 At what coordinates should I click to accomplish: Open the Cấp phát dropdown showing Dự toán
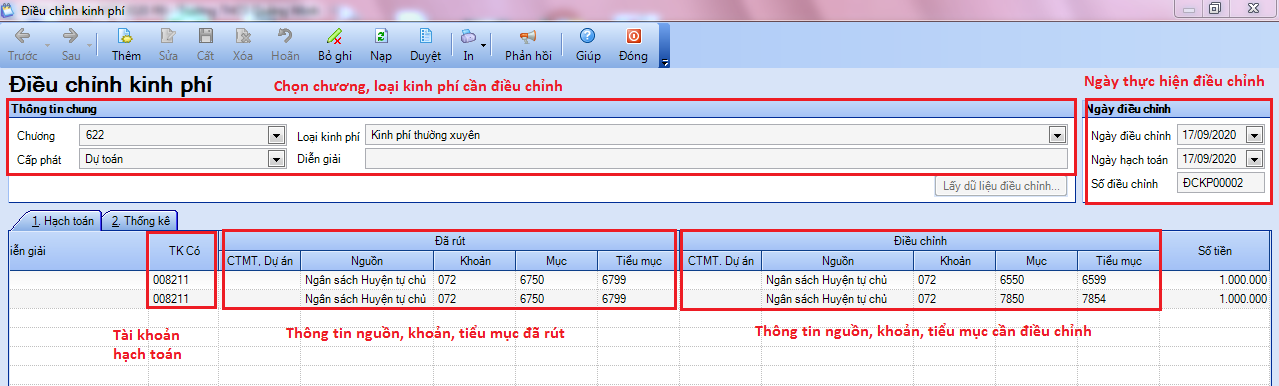point(276,158)
